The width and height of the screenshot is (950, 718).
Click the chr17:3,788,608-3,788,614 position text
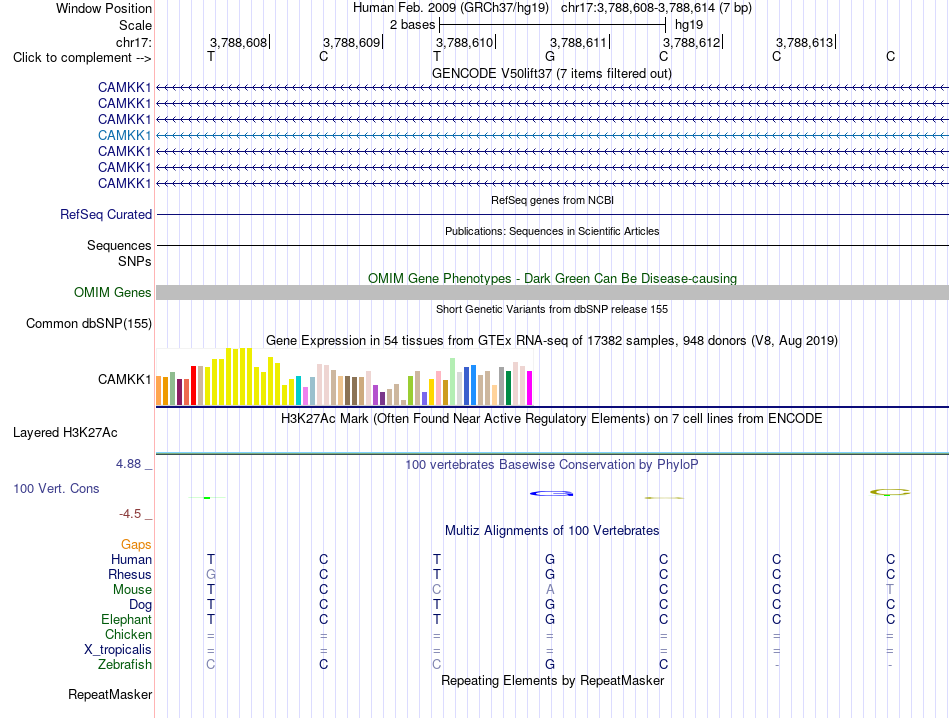pyautogui.click(x=656, y=8)
